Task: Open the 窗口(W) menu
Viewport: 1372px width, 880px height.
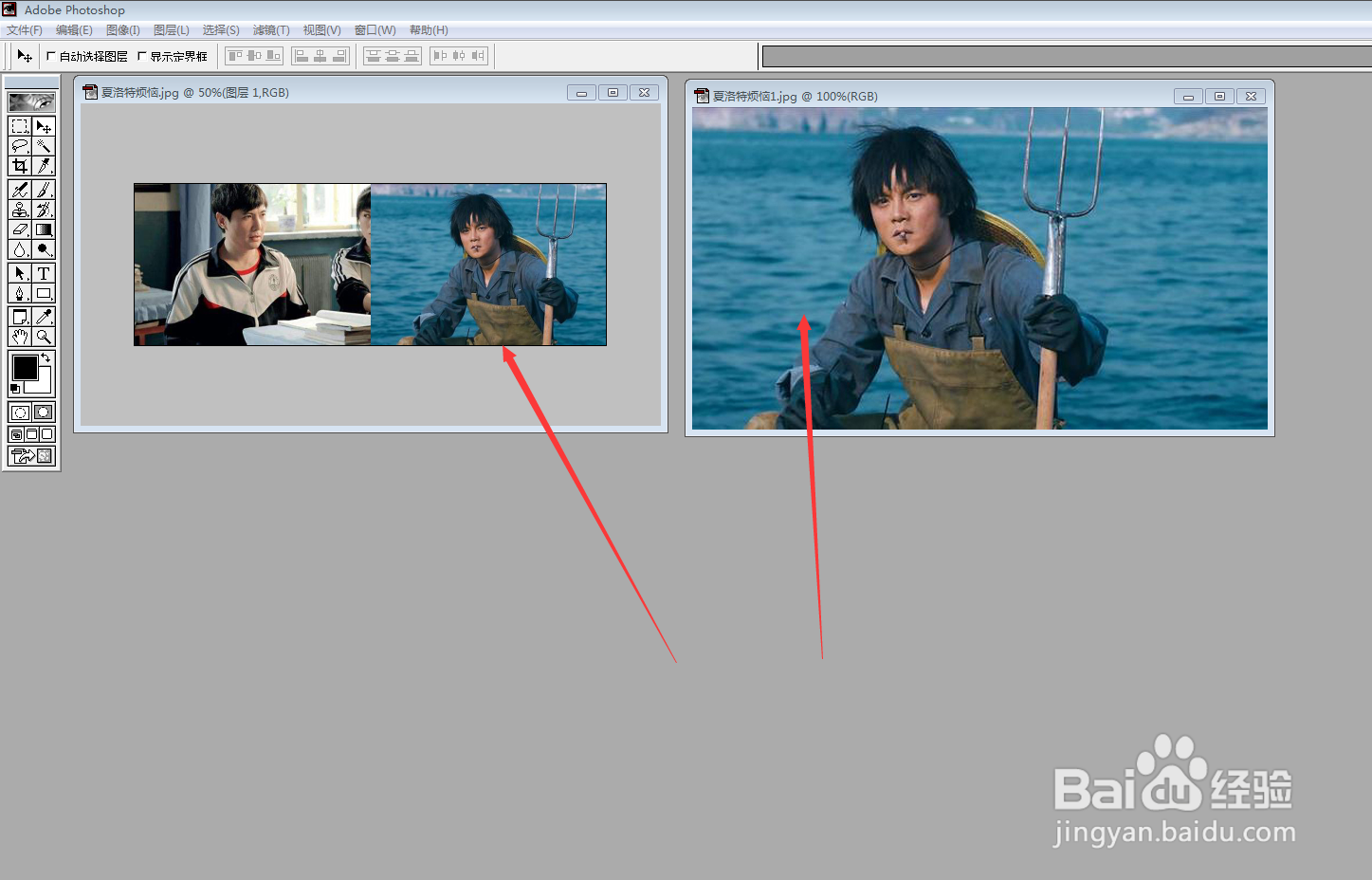Action: coord(375,30)
